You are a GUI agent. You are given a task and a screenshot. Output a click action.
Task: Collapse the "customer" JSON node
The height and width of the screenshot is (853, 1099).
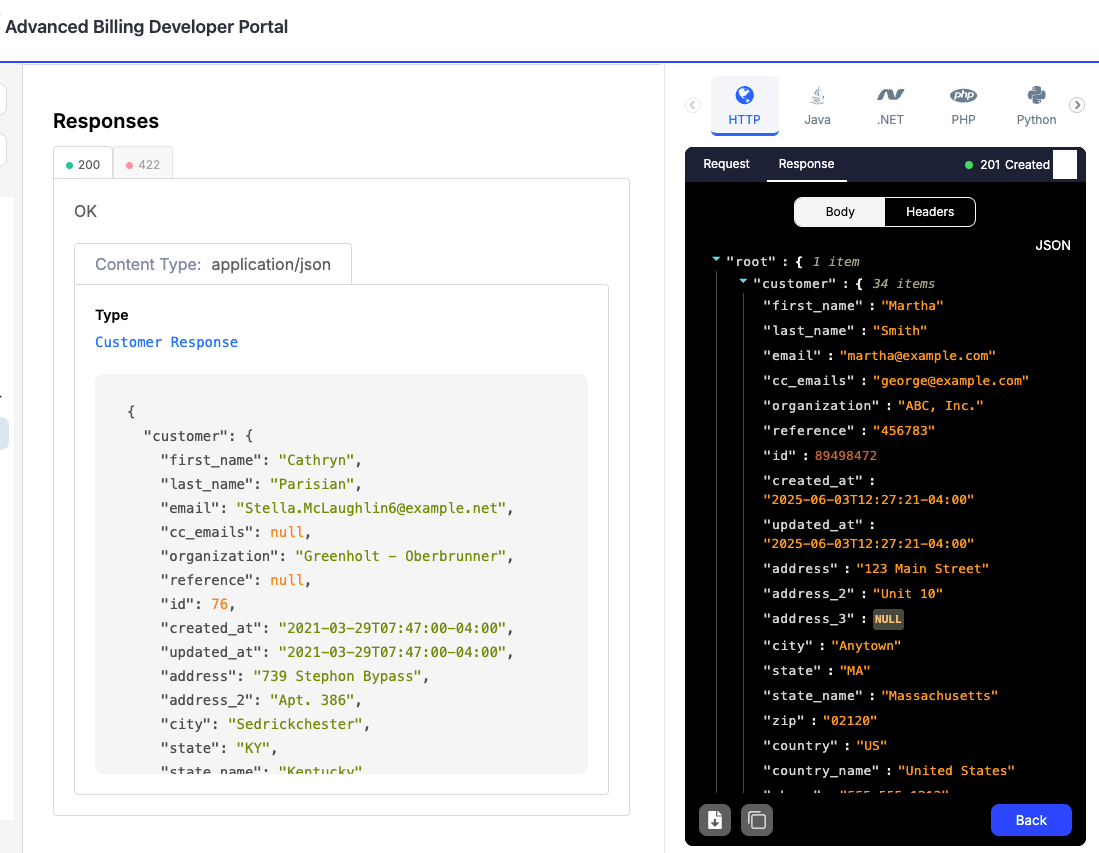[x=743, y=282]
